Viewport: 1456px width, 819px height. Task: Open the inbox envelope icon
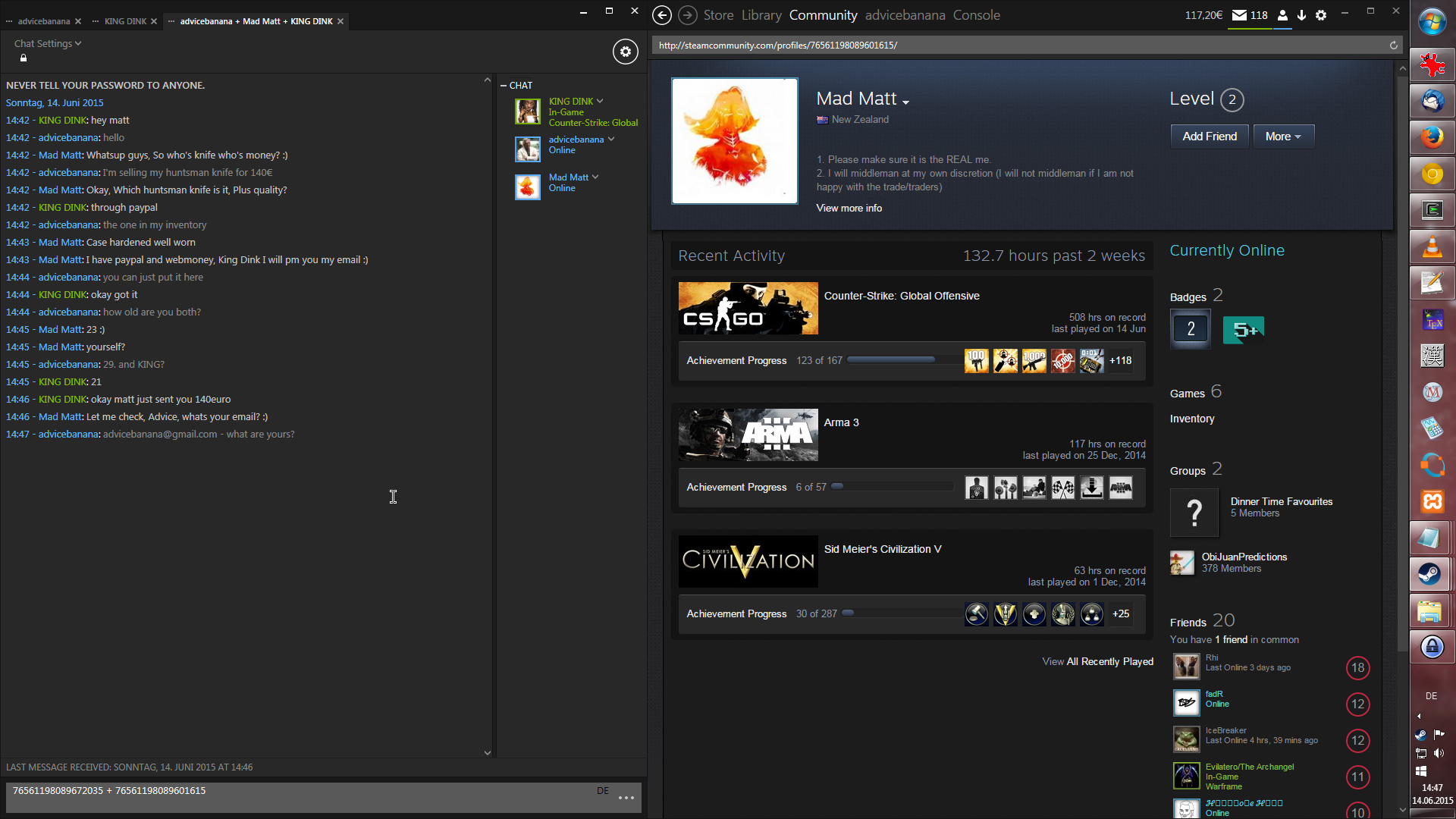tap(1239, 15)
